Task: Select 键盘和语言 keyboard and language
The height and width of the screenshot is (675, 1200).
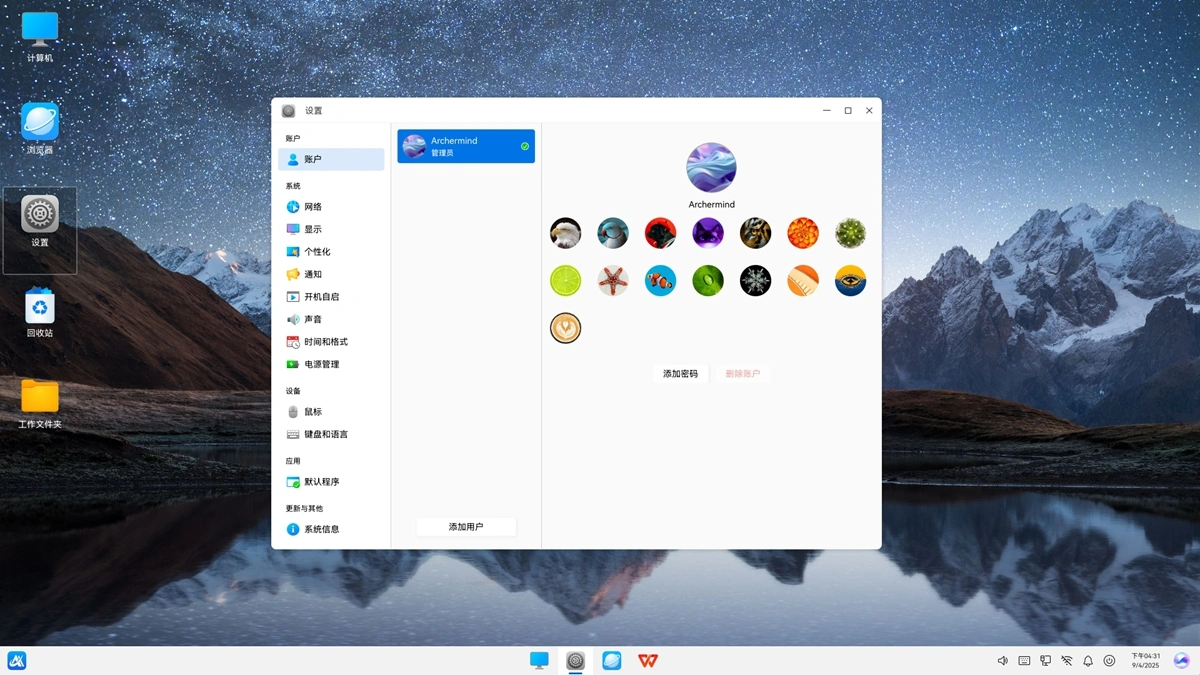Action: 326,434
